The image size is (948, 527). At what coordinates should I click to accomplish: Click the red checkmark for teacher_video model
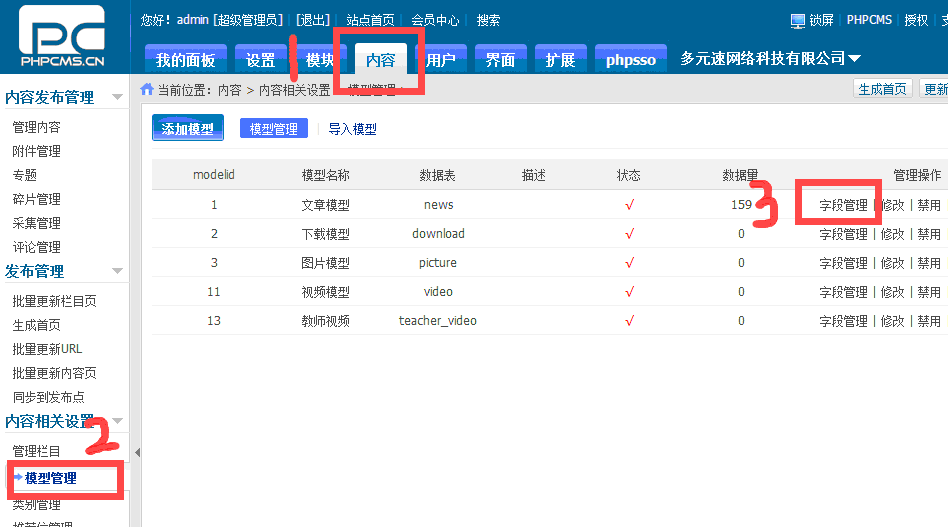(x=629, y=321)
